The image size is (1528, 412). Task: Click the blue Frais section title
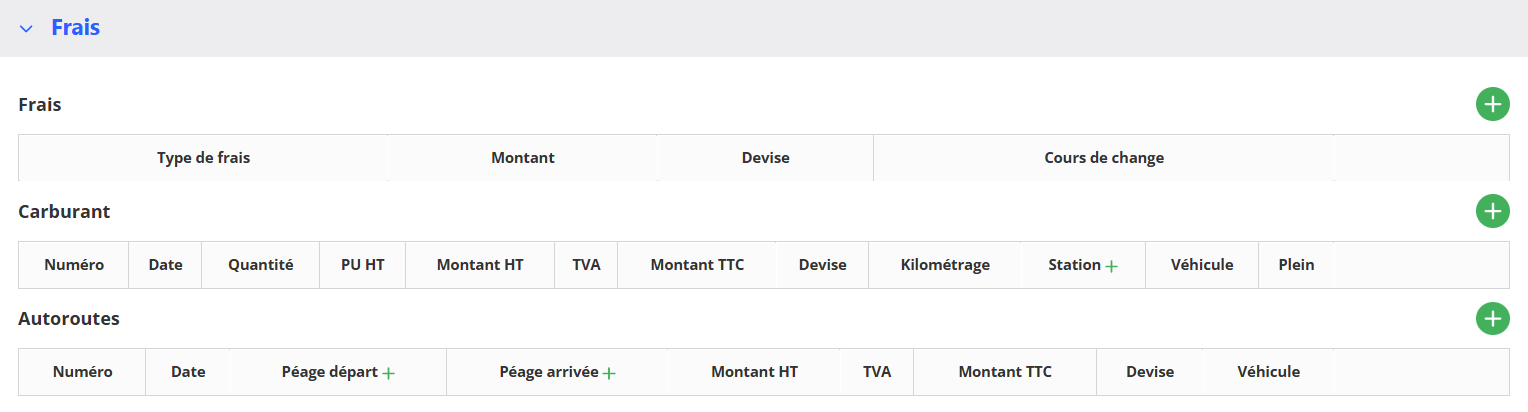(76, 28)
